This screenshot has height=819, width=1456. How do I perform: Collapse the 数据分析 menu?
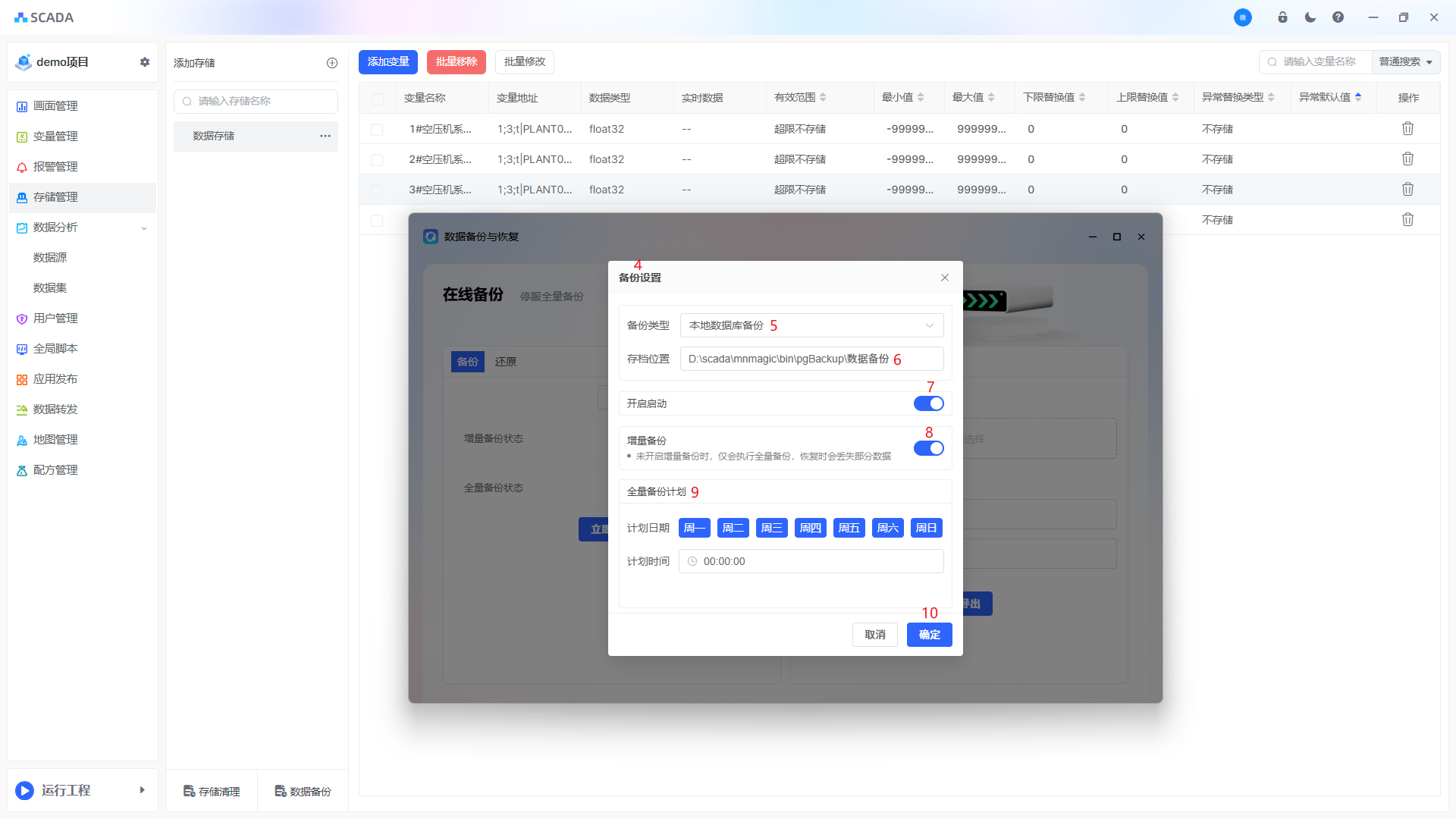143,227
